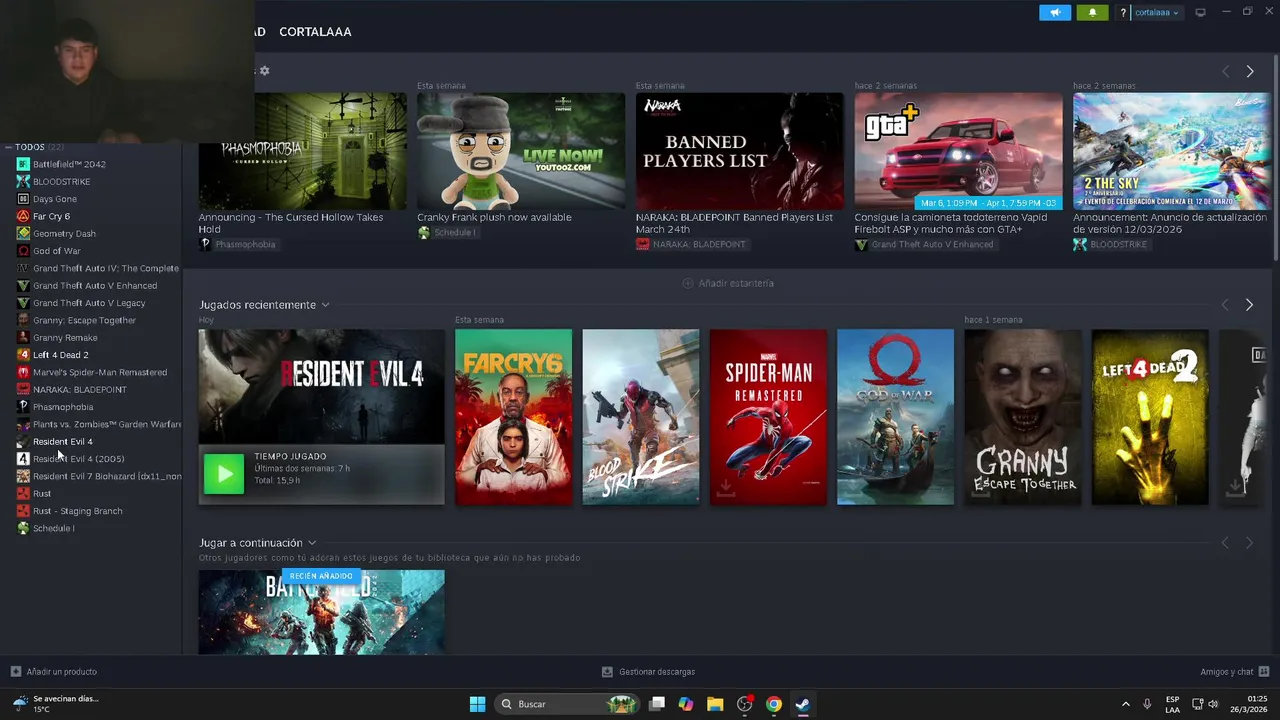Click the Windows taskbar Buscar search box

567,704
